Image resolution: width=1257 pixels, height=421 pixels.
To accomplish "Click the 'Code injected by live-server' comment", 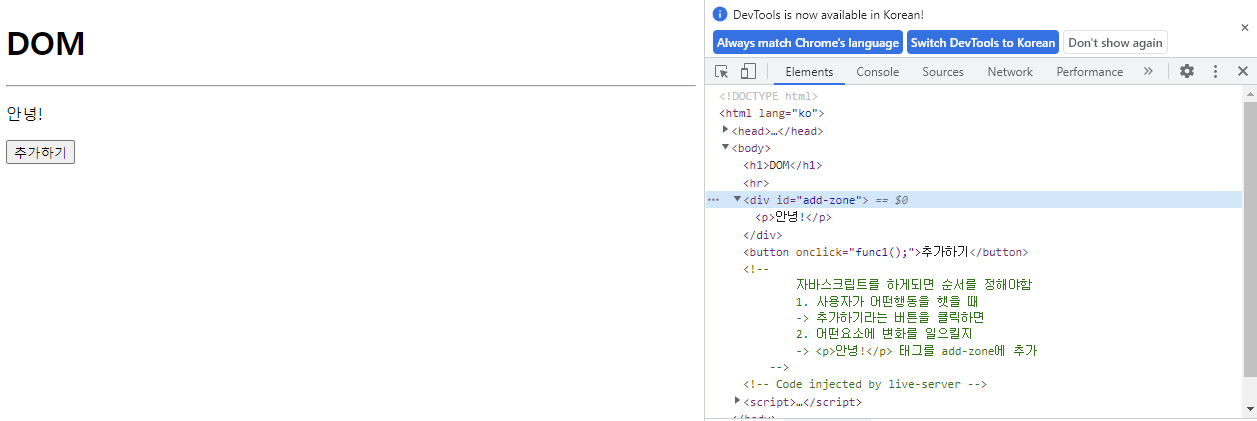I will pos(865,384).
